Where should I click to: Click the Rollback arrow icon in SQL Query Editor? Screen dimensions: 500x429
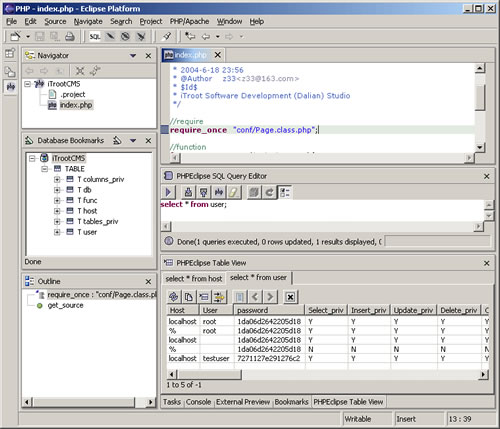(269, 192)
